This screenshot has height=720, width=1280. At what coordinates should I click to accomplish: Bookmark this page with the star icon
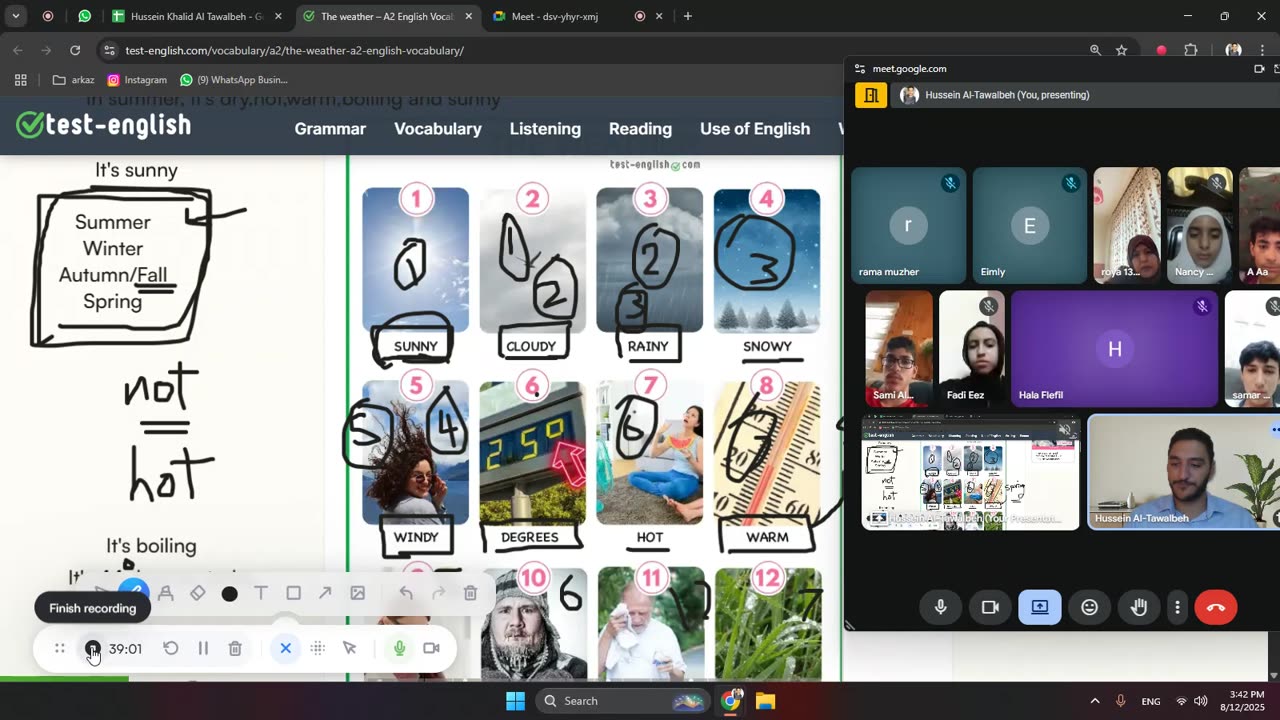pos(1122,50)
